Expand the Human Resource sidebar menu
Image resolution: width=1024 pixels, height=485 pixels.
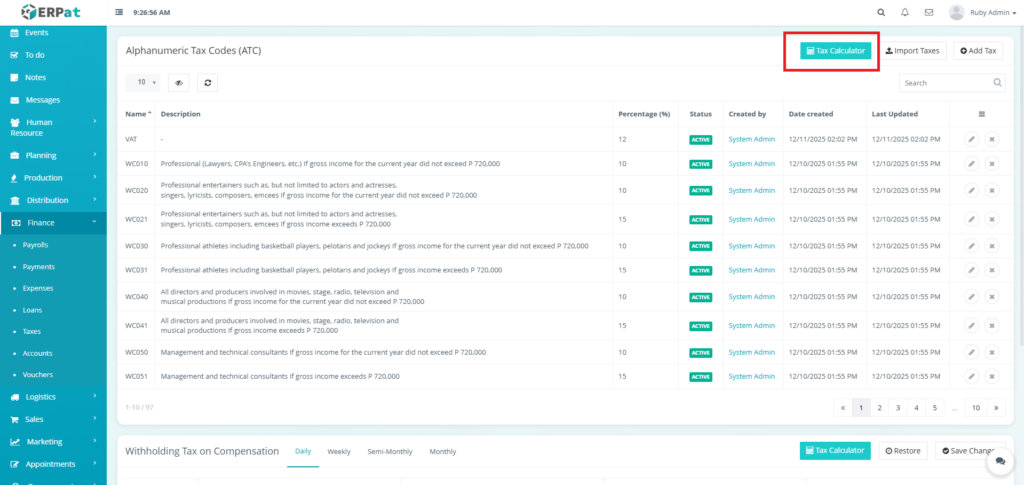point(53,127)
